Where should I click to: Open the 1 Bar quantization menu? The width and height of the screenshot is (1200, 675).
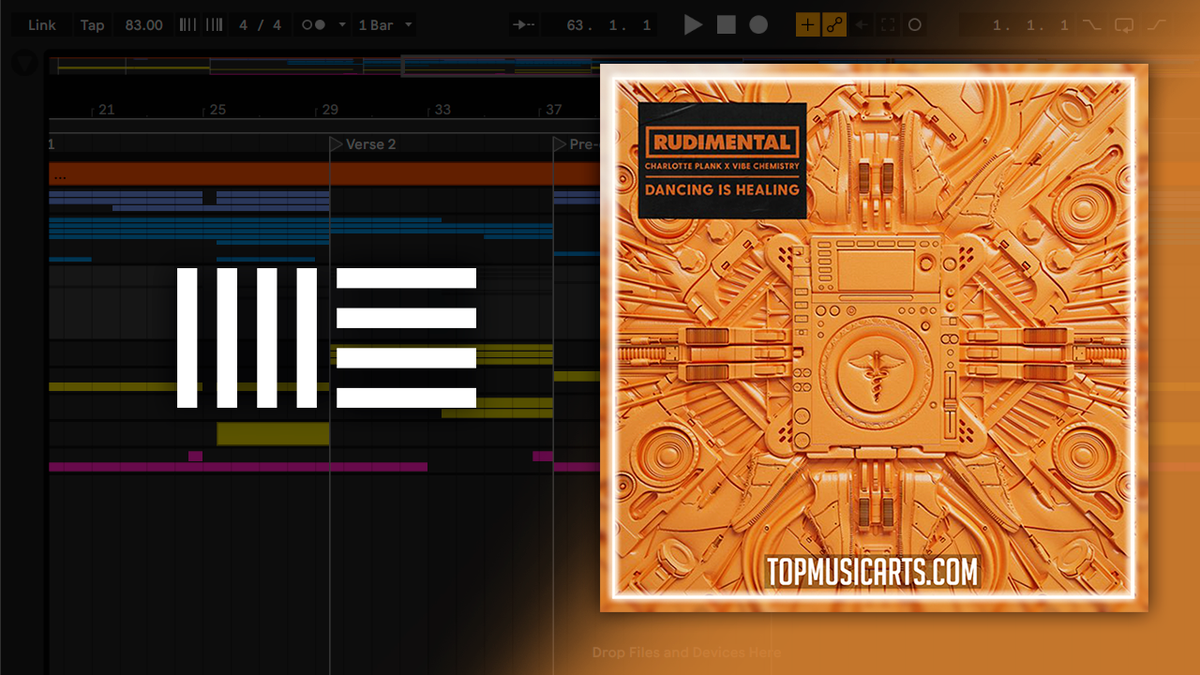point(384,25)
